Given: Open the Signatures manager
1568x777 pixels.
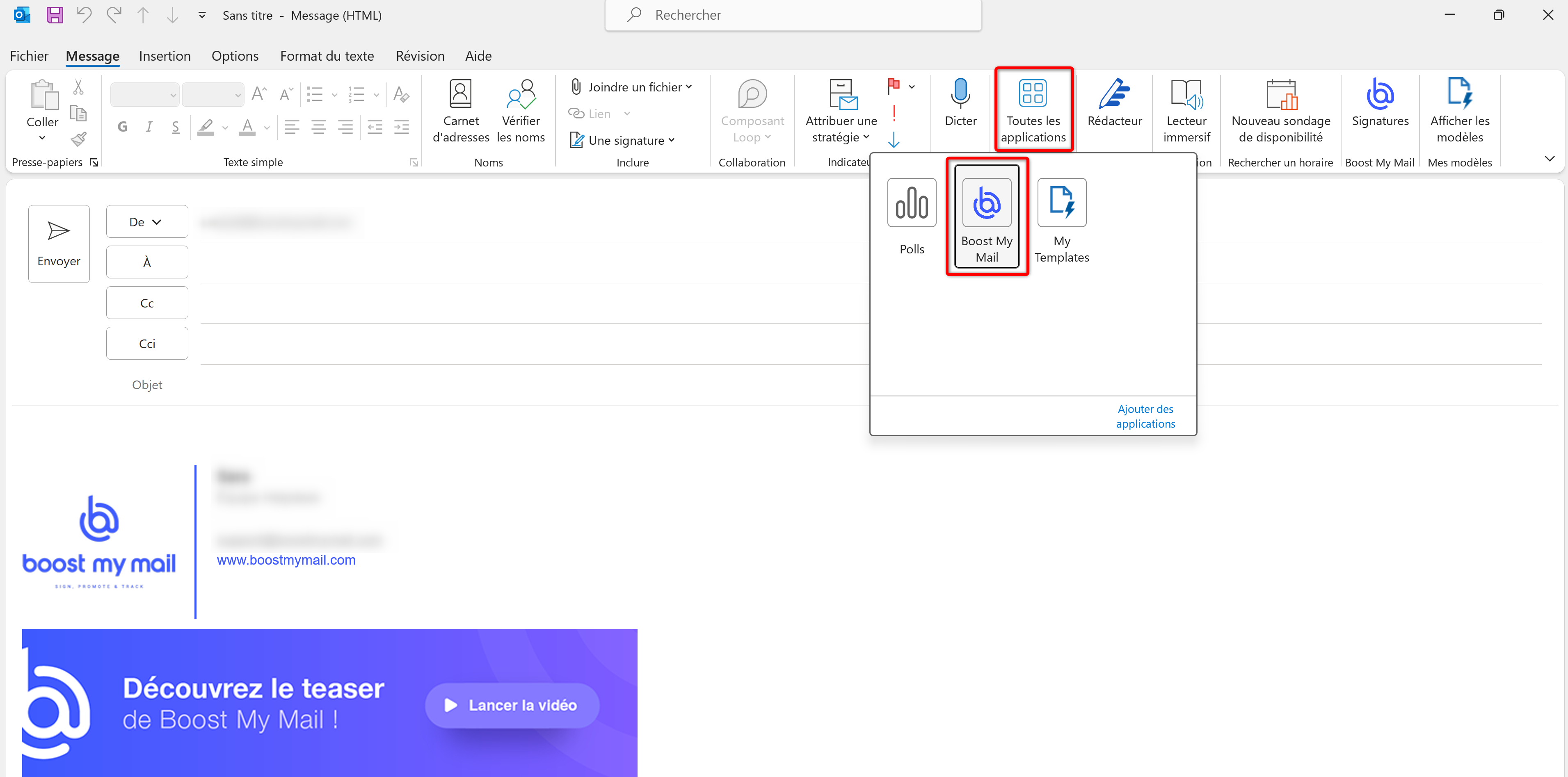Looking at the screenshot, I should 1380,109.
